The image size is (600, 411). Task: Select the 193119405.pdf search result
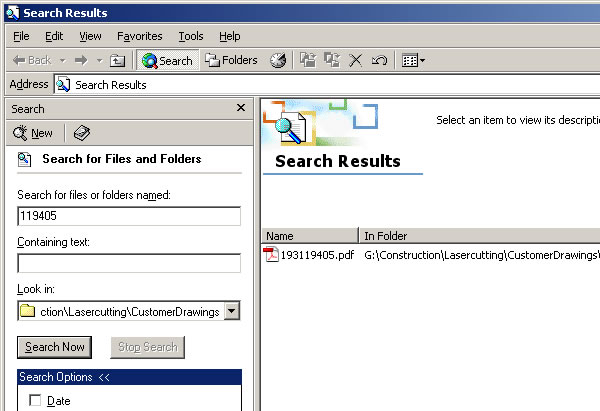click(x=317, y=254)
